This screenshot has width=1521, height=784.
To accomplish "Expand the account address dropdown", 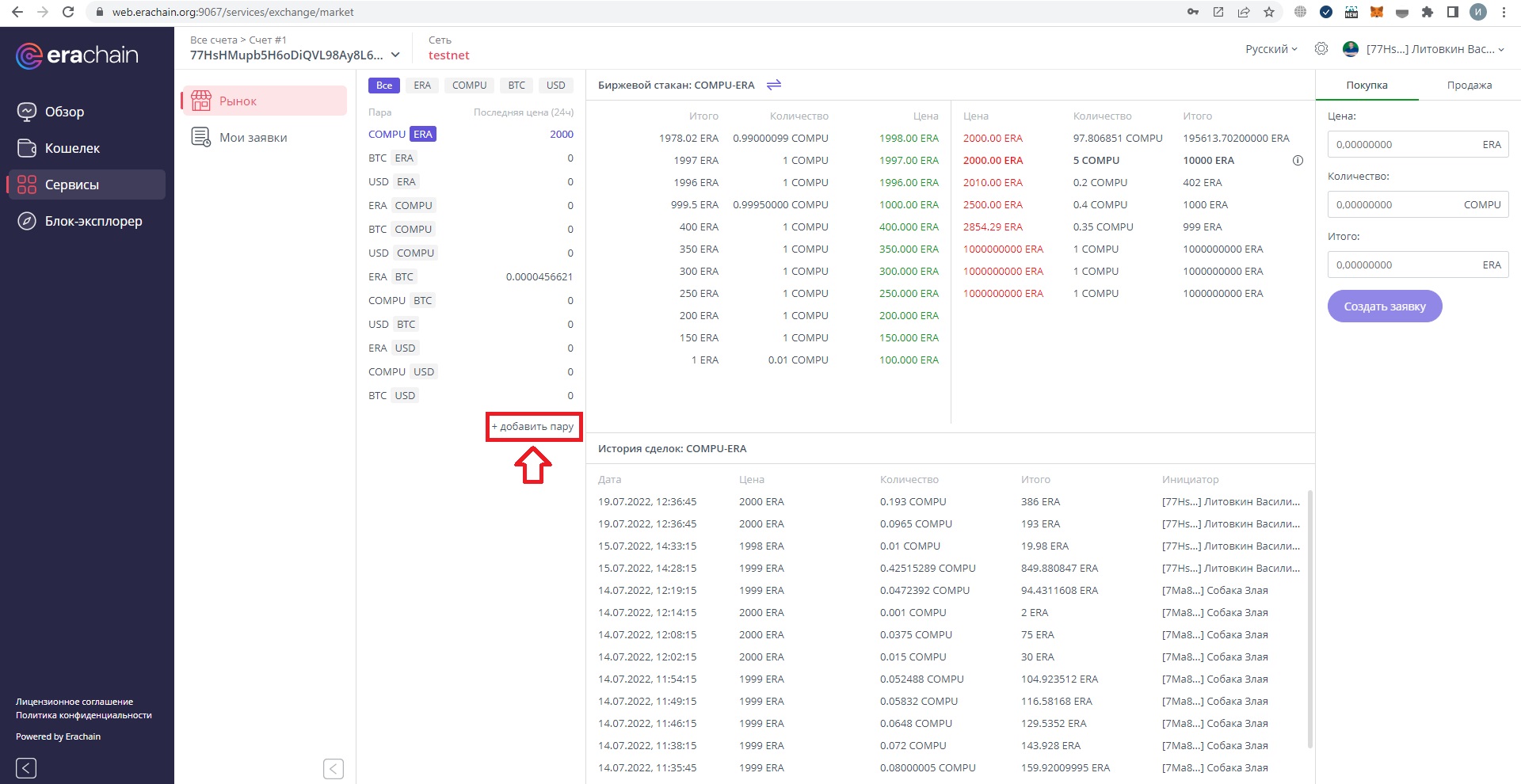I will pyautogui.click(x=395, y=55).
